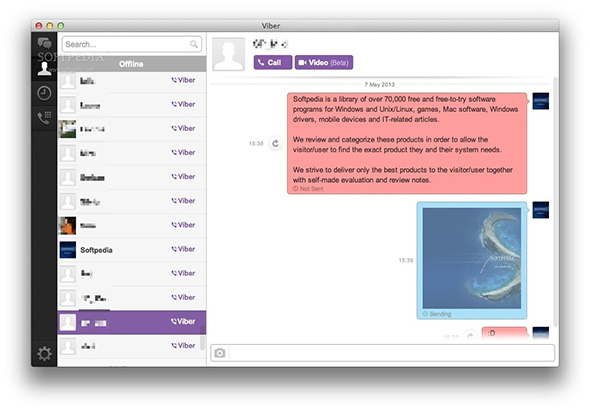Click the Offline section header
The image size is (590, 411).
(x=131, y=64)
